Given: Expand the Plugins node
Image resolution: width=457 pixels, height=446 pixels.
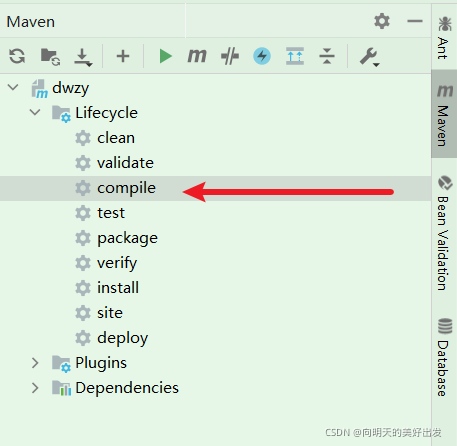Looking at the screenshot, I should click(35, 363).
